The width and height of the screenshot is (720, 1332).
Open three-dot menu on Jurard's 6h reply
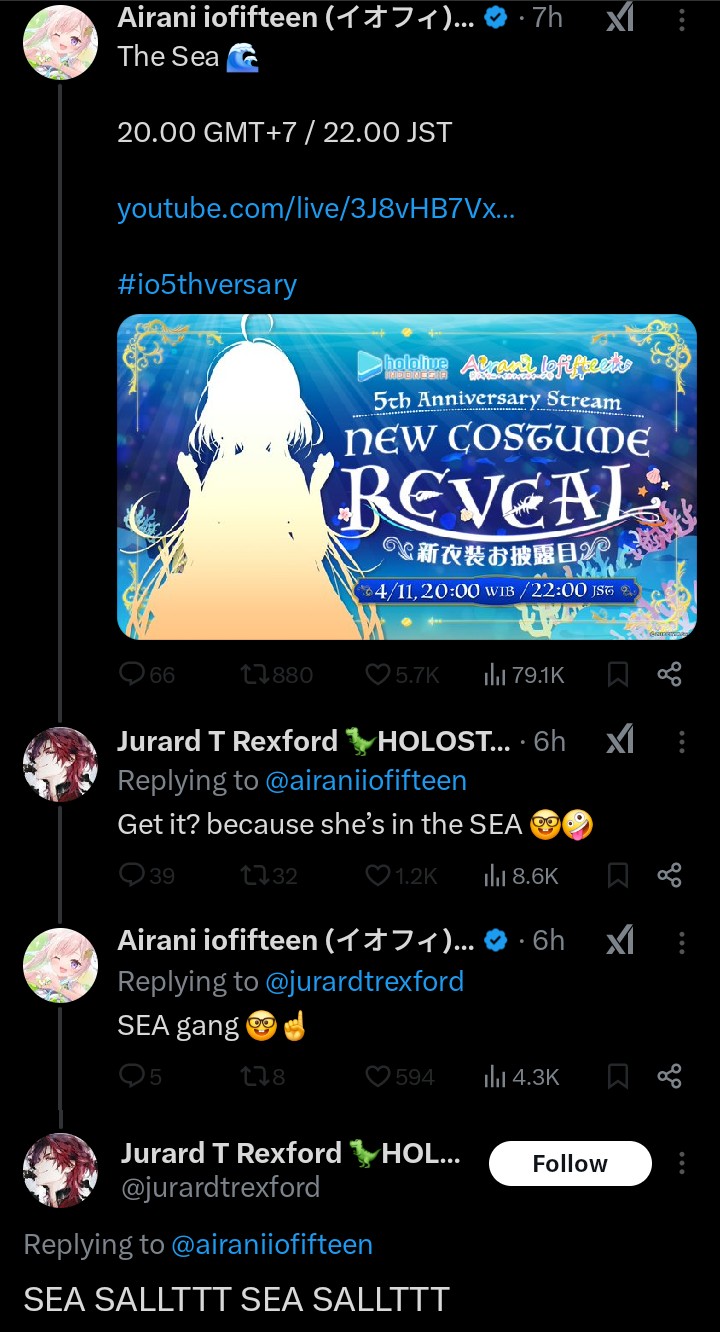click(x=682, y=741)
